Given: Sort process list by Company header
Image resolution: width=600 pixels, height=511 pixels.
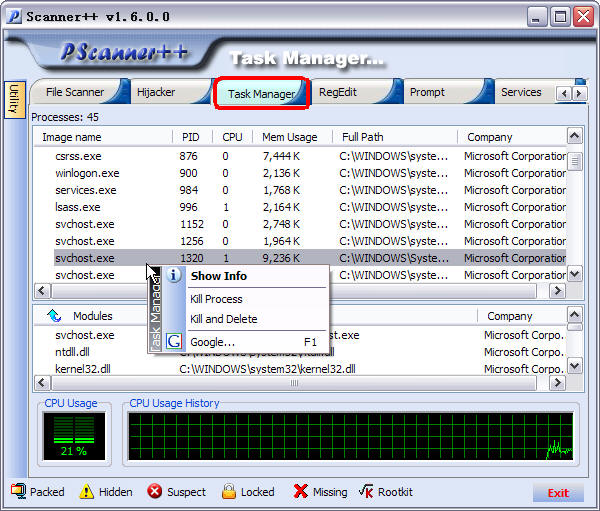Looking at the screenshot, I should coord(512,137).
